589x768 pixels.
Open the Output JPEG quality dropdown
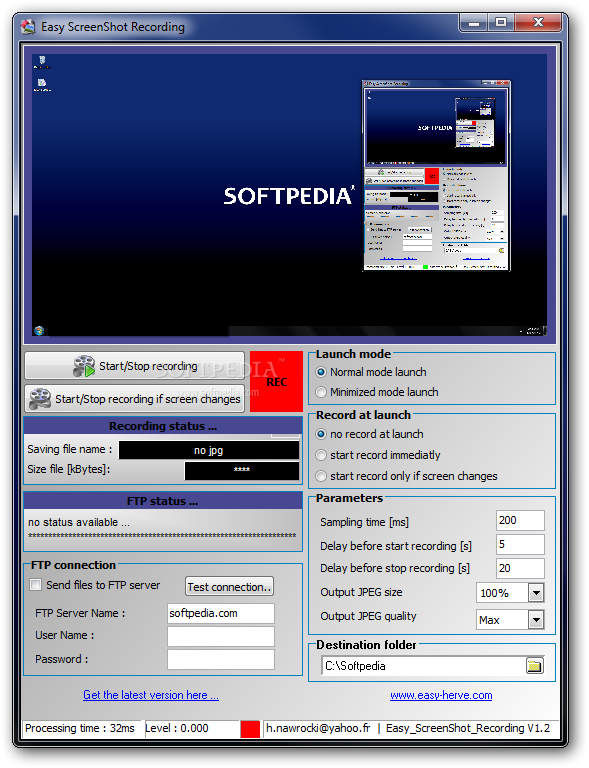click(x=536, y=620)
